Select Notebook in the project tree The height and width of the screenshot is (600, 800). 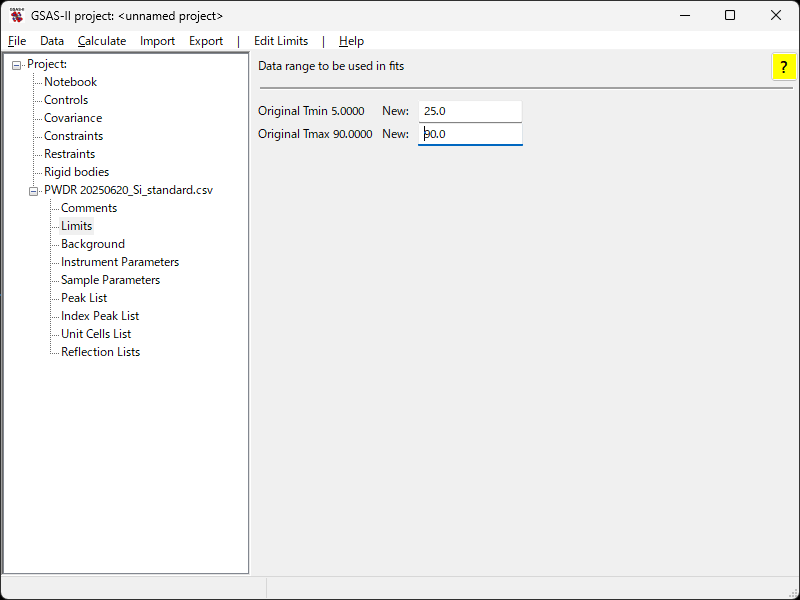(70, 82)
